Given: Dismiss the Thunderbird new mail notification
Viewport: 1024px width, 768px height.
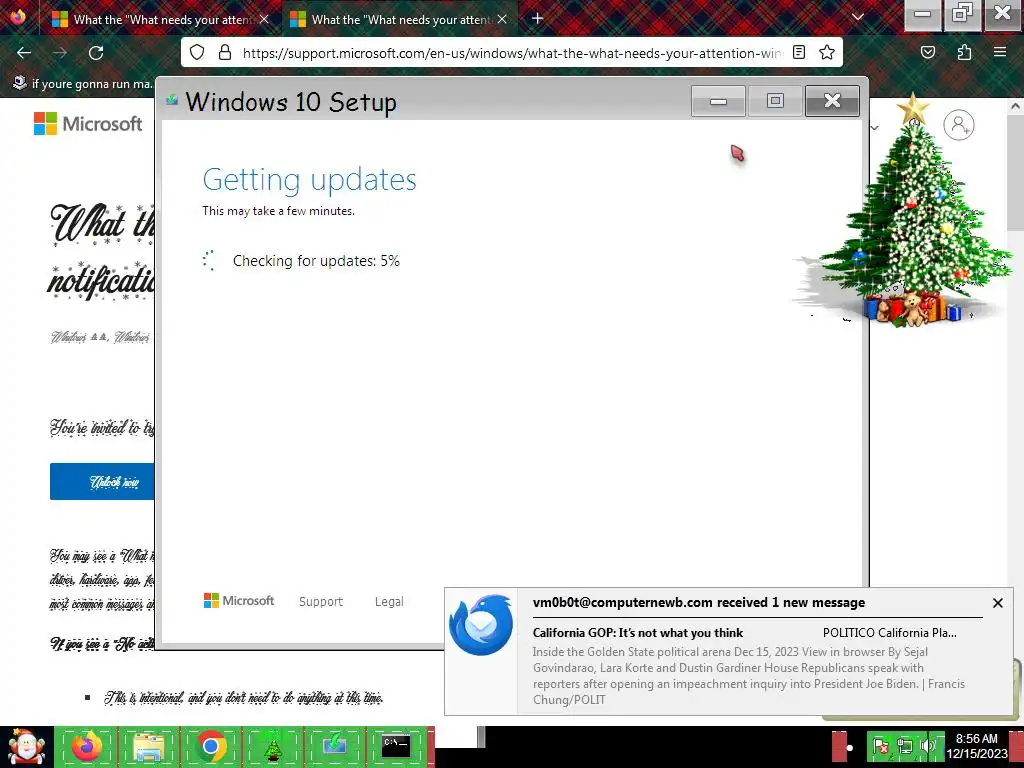Looking at the screenshot, I should pos(998,603).
